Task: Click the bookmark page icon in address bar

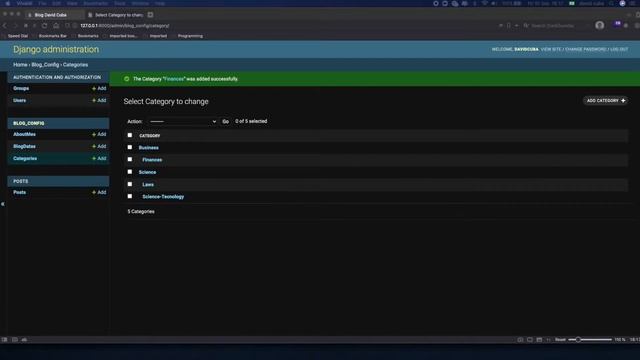Action: point(509,26)
